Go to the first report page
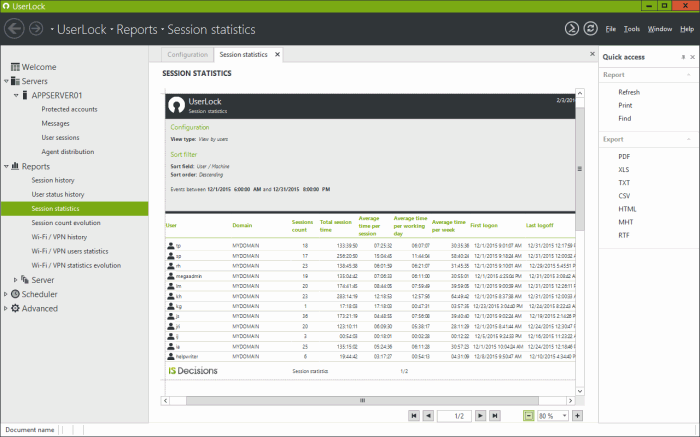 click(x=414, y=416)
